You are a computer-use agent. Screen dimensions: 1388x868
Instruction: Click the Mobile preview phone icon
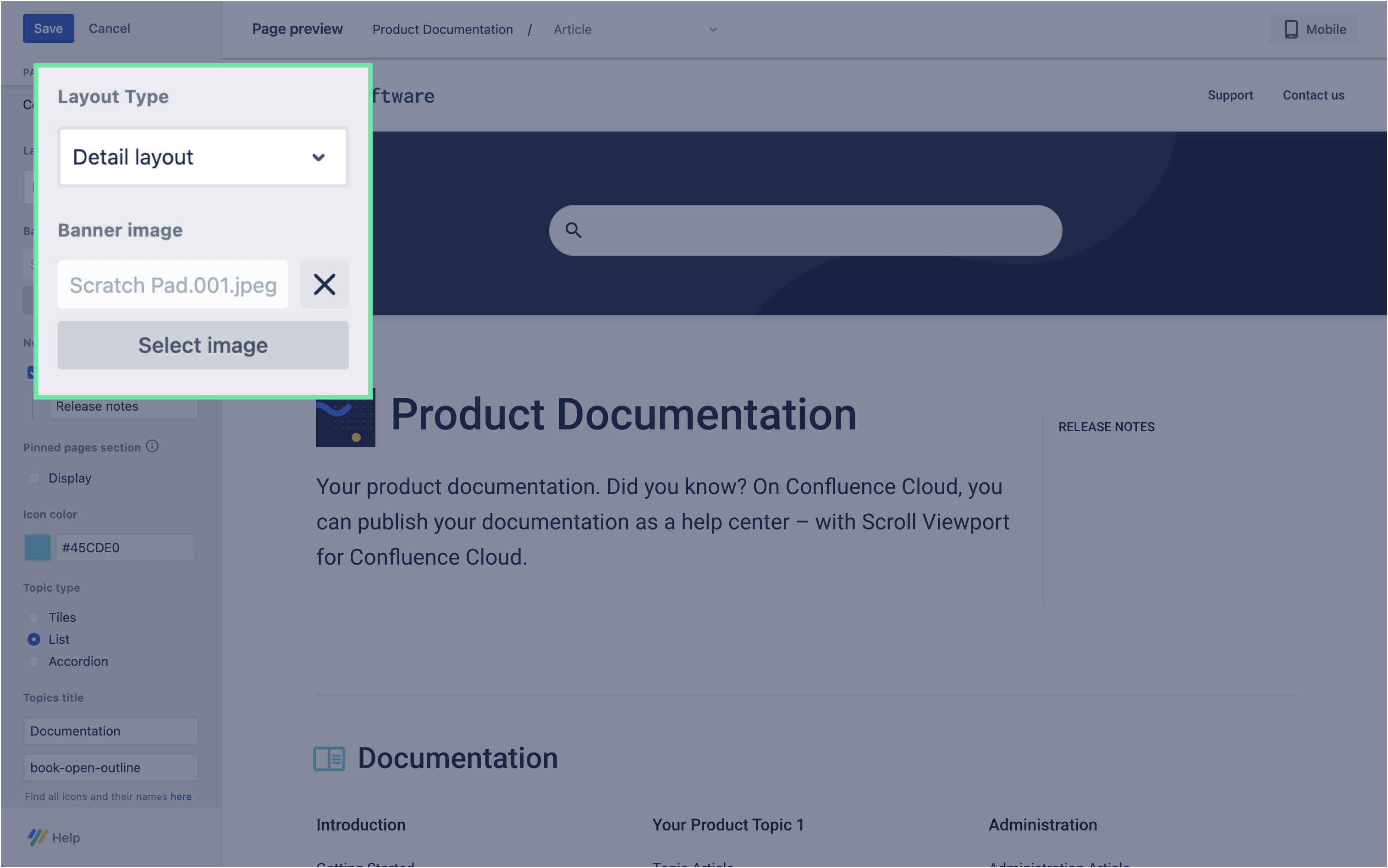[x=1290, y=29]
